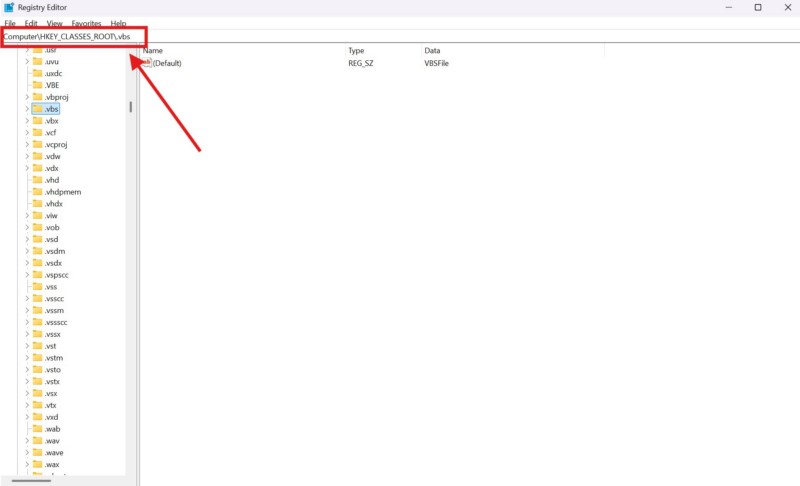Click the (Default) string value icon
800x486 pixels.
point(147,63)
